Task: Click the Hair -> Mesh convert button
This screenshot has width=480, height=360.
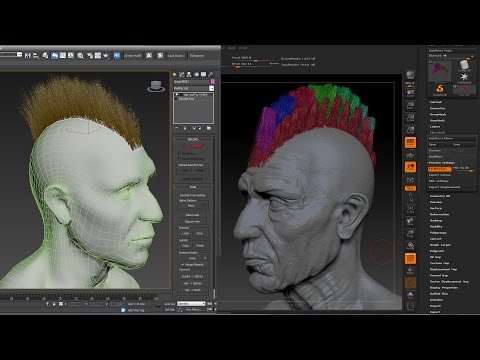Action: 193,290
